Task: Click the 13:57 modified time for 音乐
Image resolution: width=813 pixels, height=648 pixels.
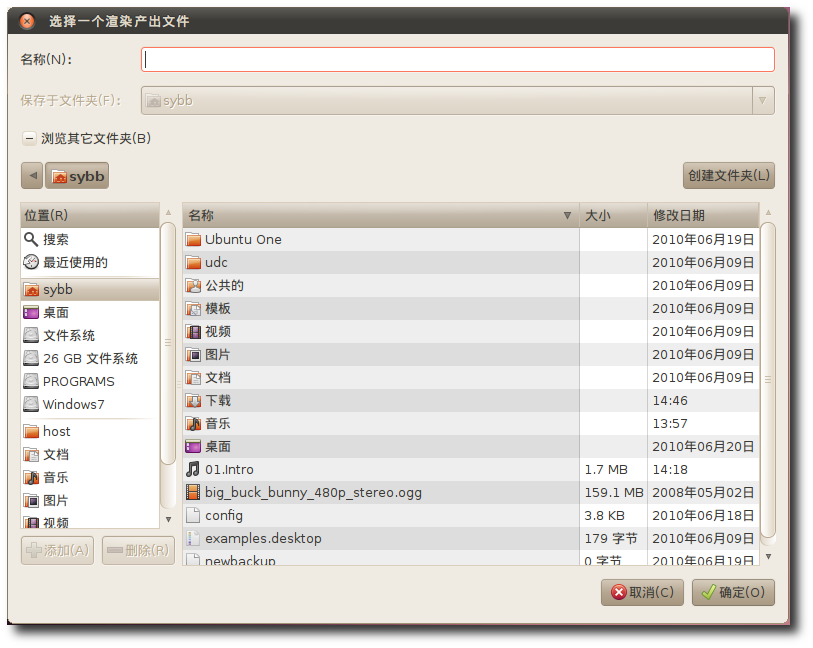Action: [x=670, y=424]
